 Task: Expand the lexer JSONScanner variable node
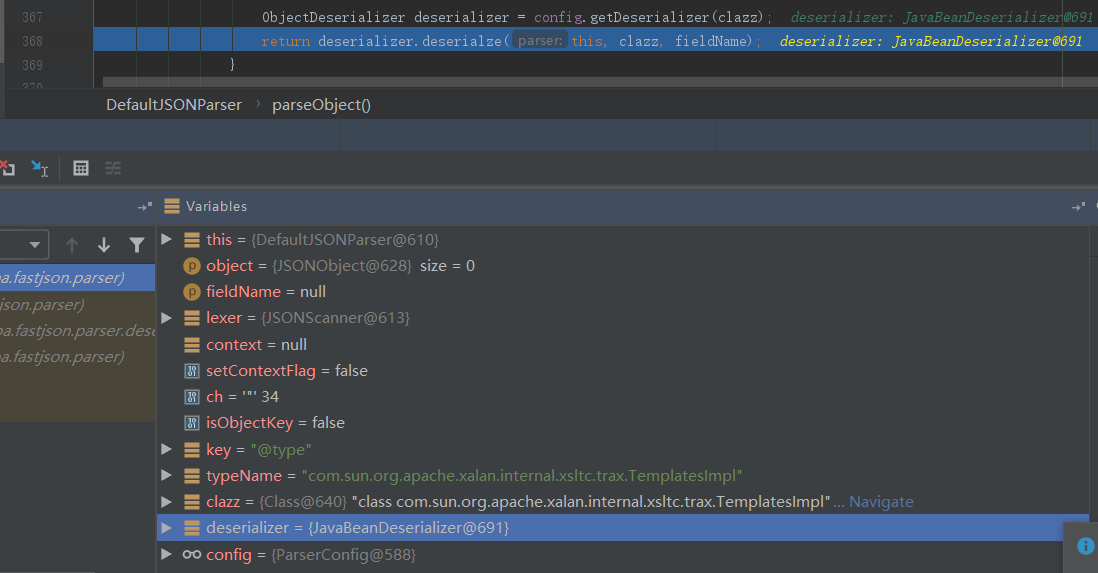(x=166, y=318)
